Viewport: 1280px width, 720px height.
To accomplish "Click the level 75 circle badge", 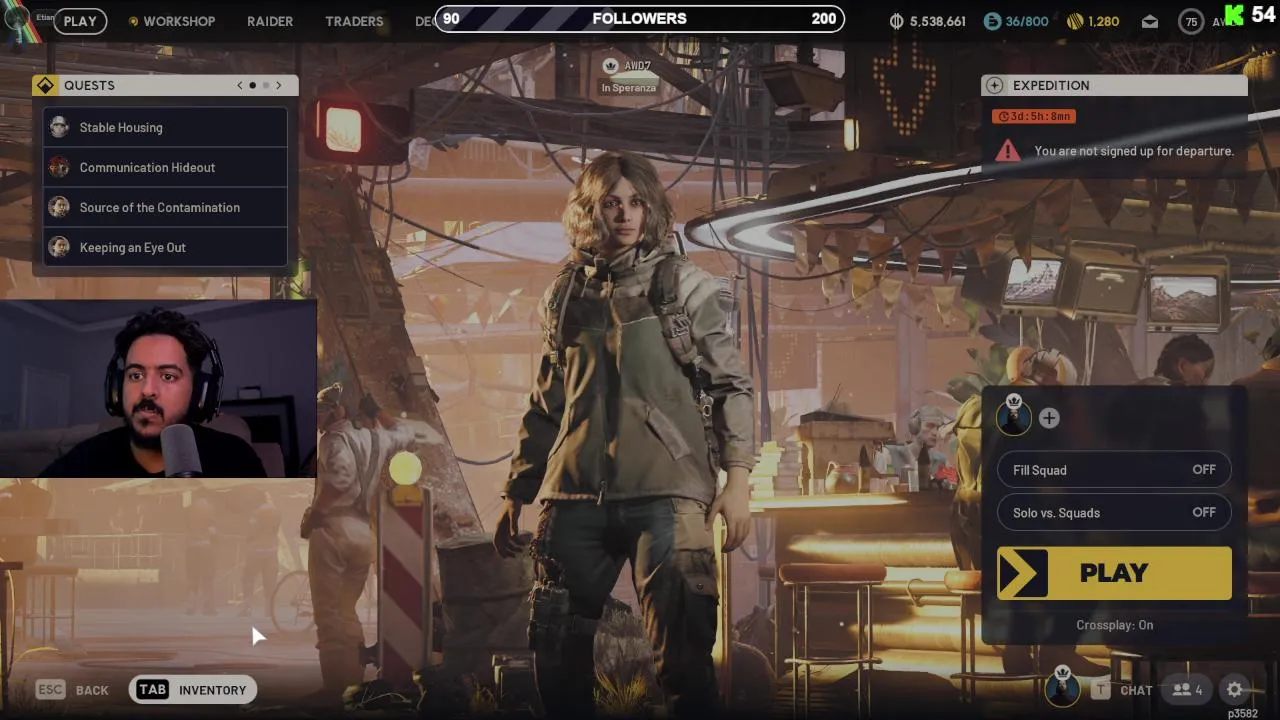I will [x=1191, y=21].
